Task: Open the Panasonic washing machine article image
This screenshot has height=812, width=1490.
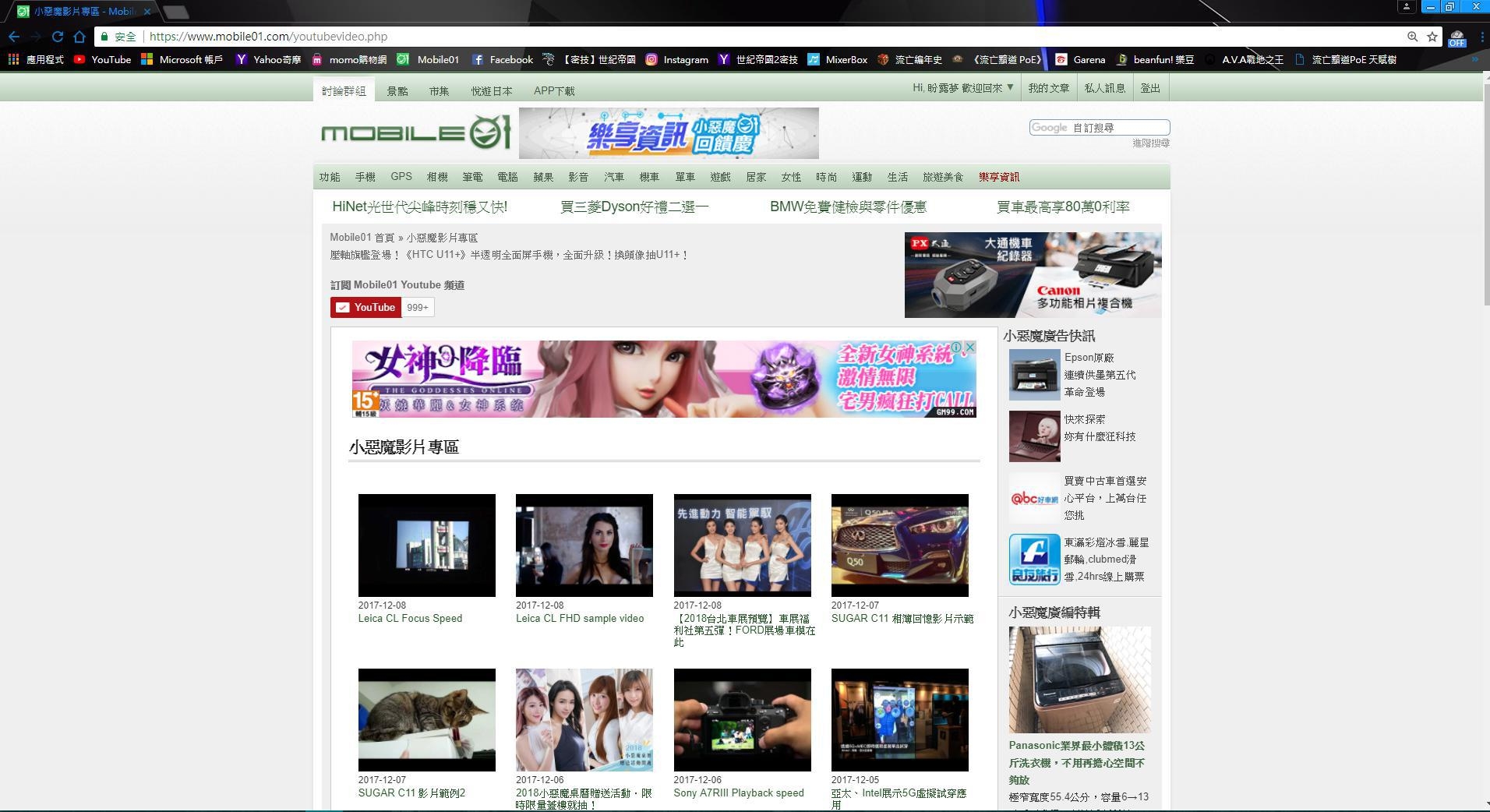Action: 1080,680
